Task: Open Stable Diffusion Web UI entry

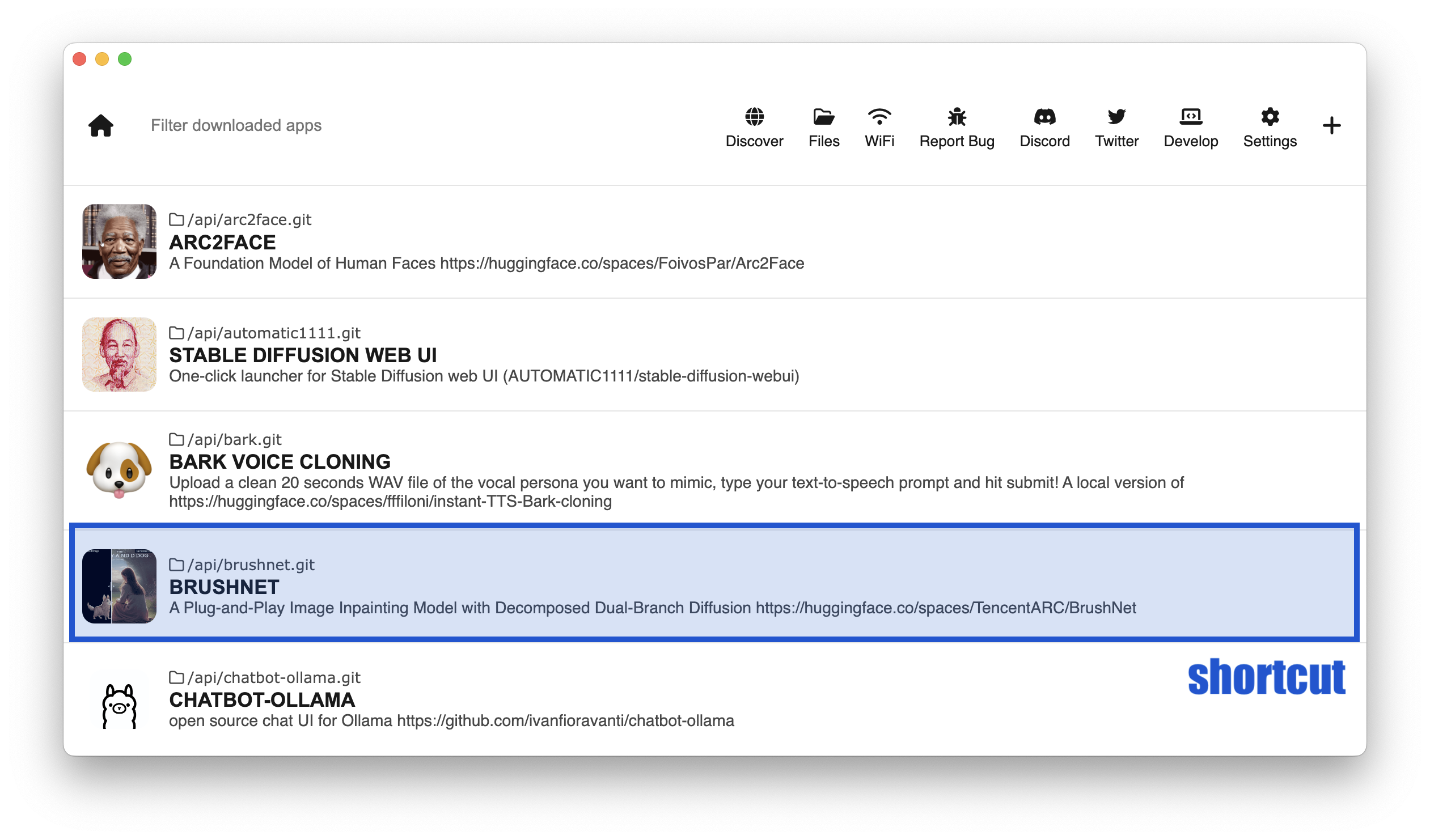Action: point(303,355)
